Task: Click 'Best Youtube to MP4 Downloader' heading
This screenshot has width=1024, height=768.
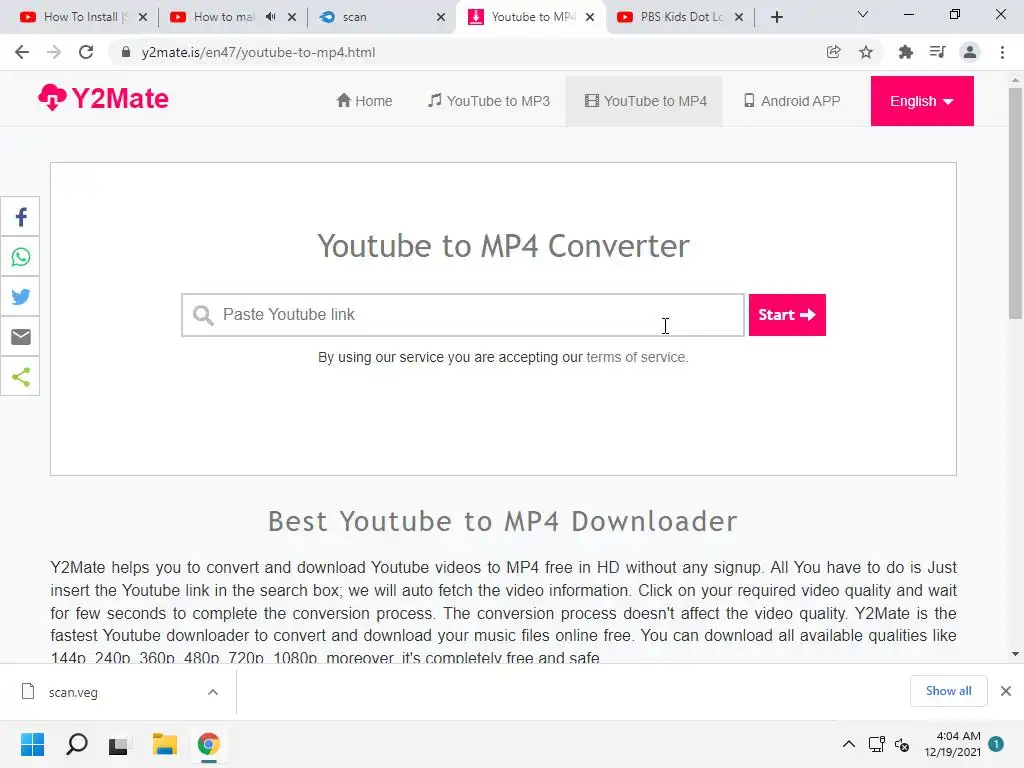Action: [503, 521]
